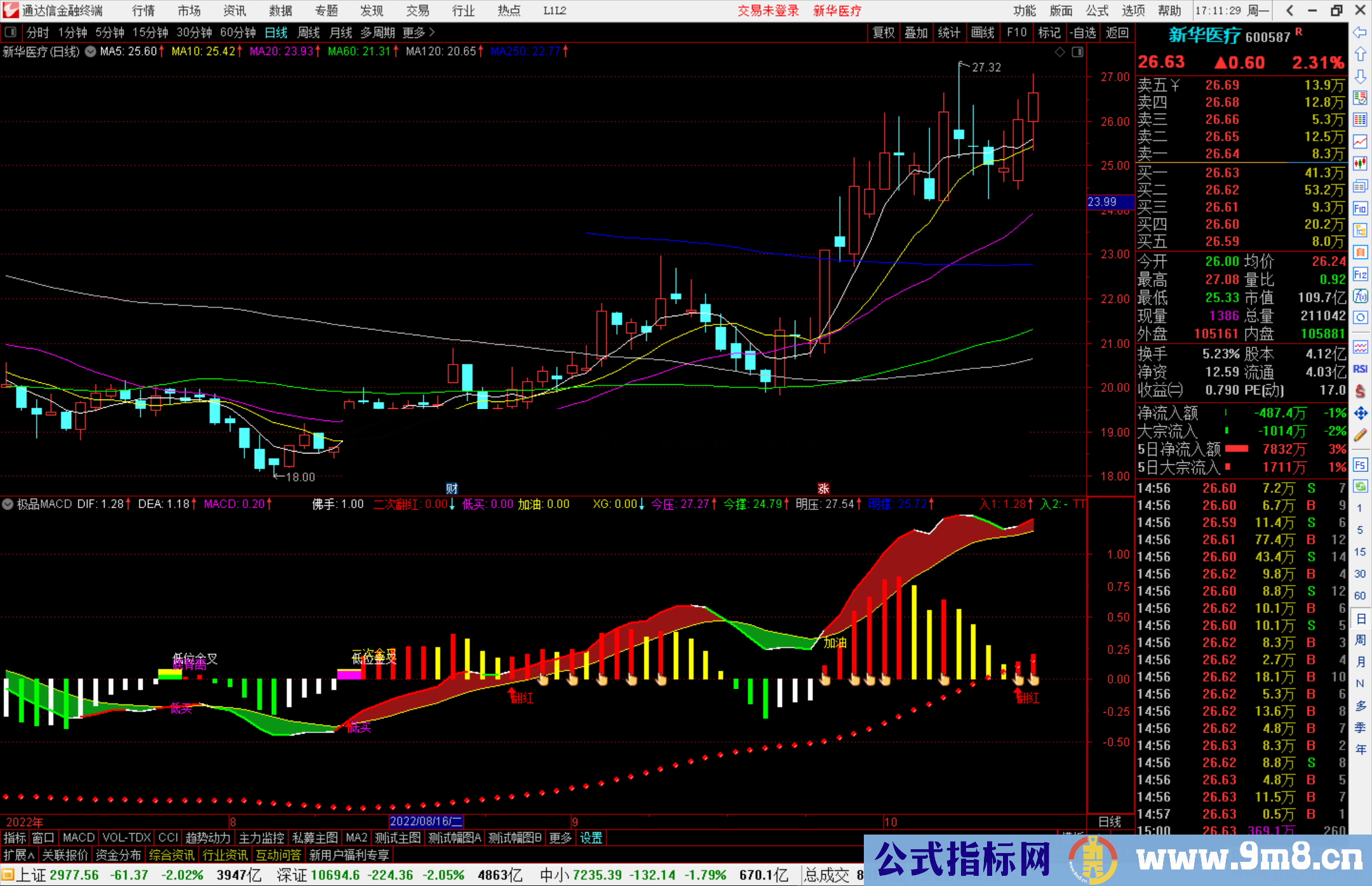Switch to 周线 weekly chart tab

pyautogui.click(x=309, y=32)
